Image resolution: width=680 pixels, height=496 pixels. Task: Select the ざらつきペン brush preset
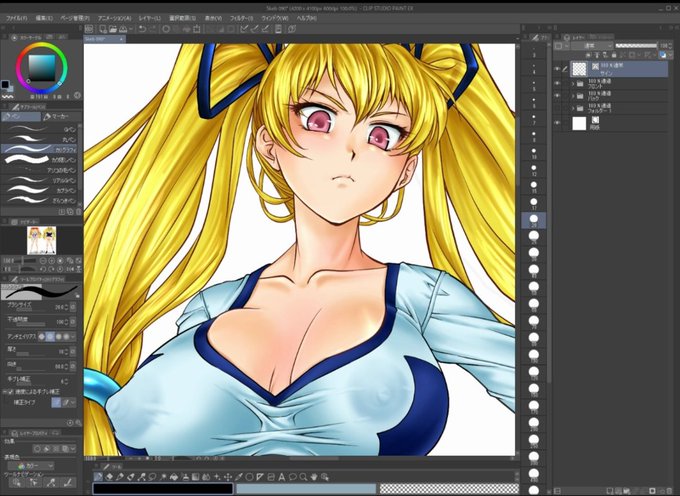coord(39,201)
